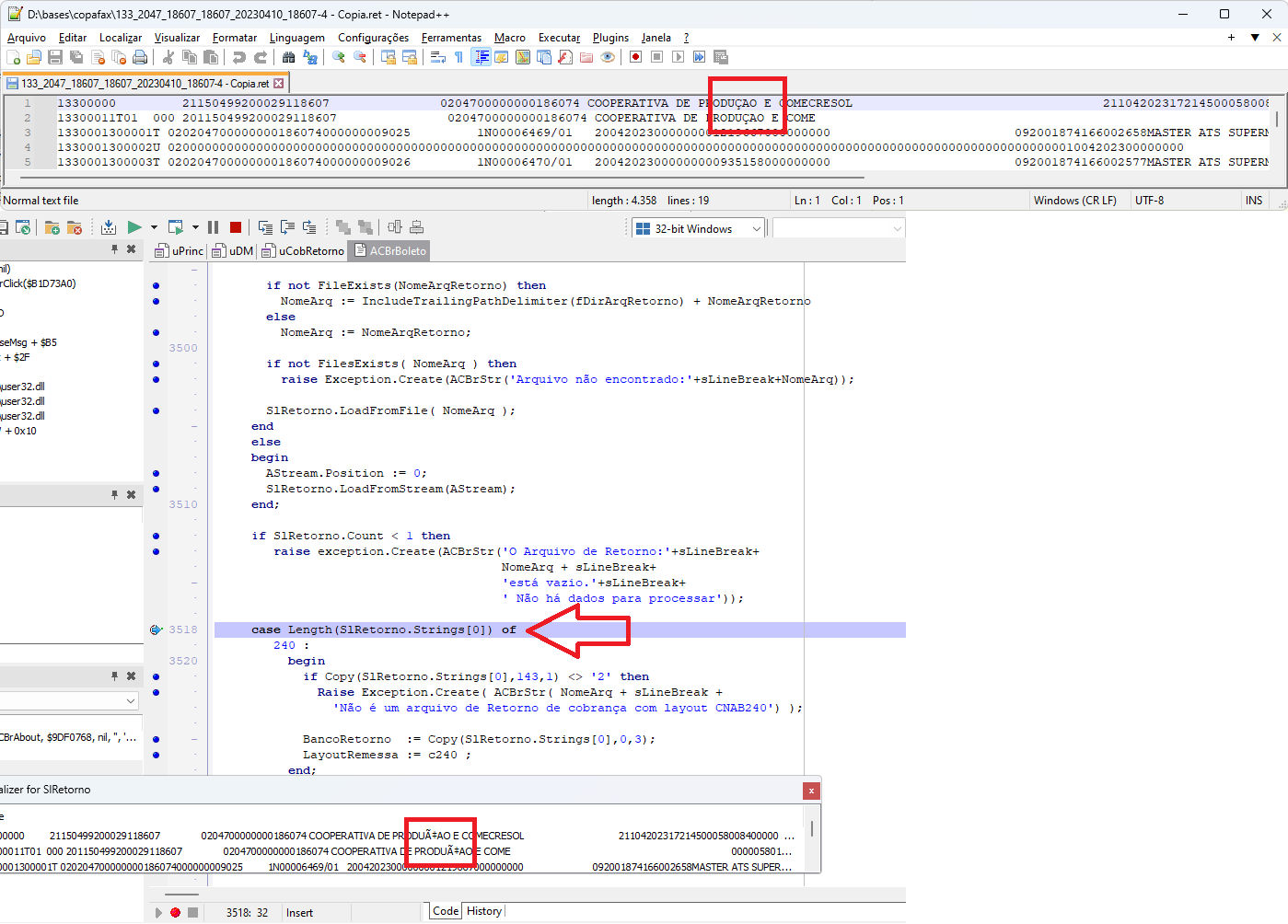Open Function List panel in Notepad++
Screen dimensions: 1288x924
coord(565,57)
